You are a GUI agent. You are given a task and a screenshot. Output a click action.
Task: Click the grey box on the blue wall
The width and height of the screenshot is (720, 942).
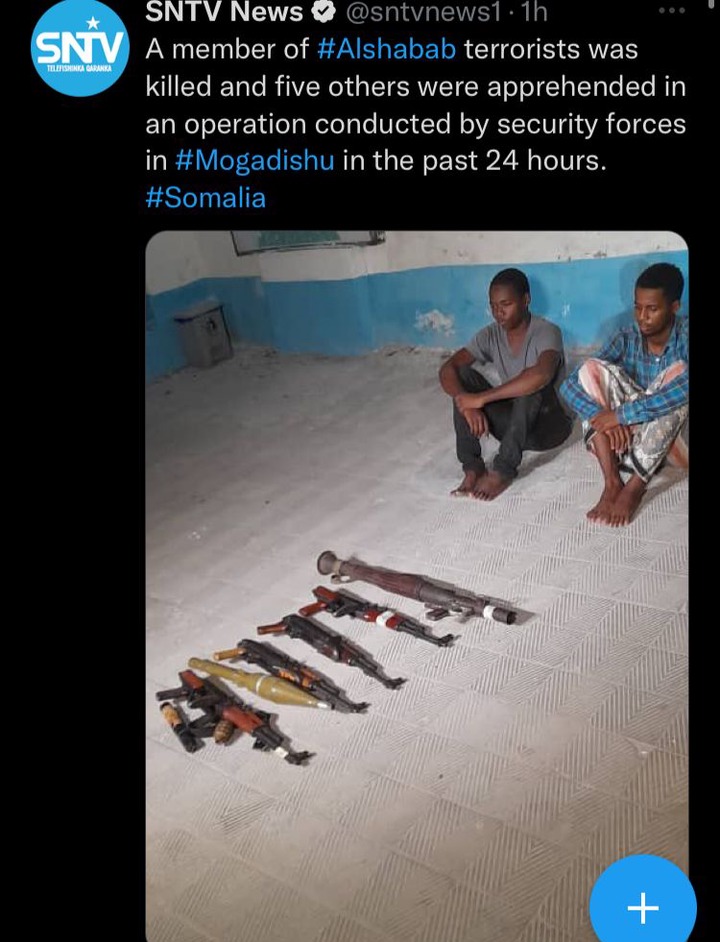tap(203, 332)
